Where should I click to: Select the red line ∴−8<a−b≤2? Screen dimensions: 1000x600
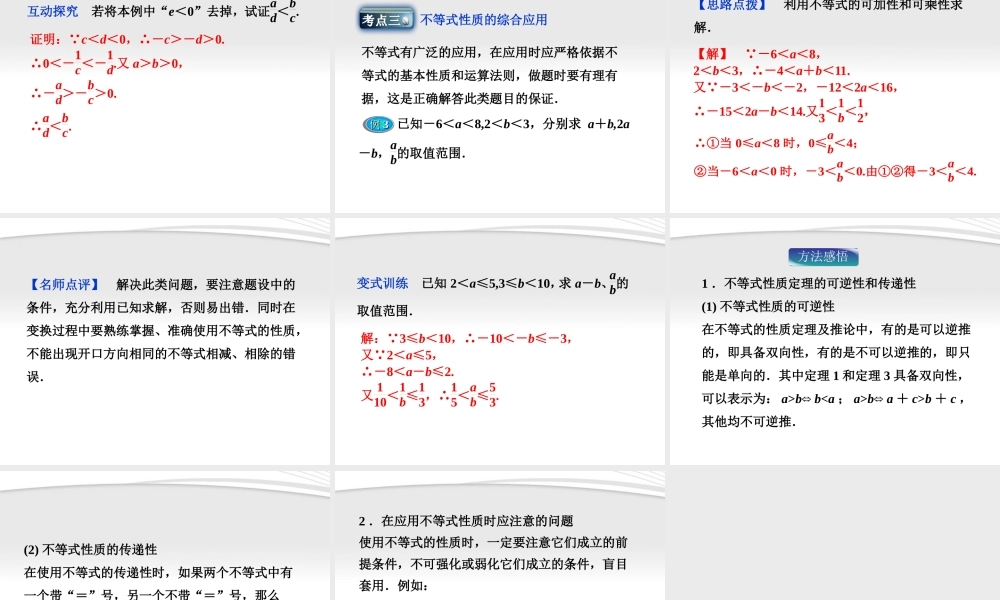(x=408, y=371)
